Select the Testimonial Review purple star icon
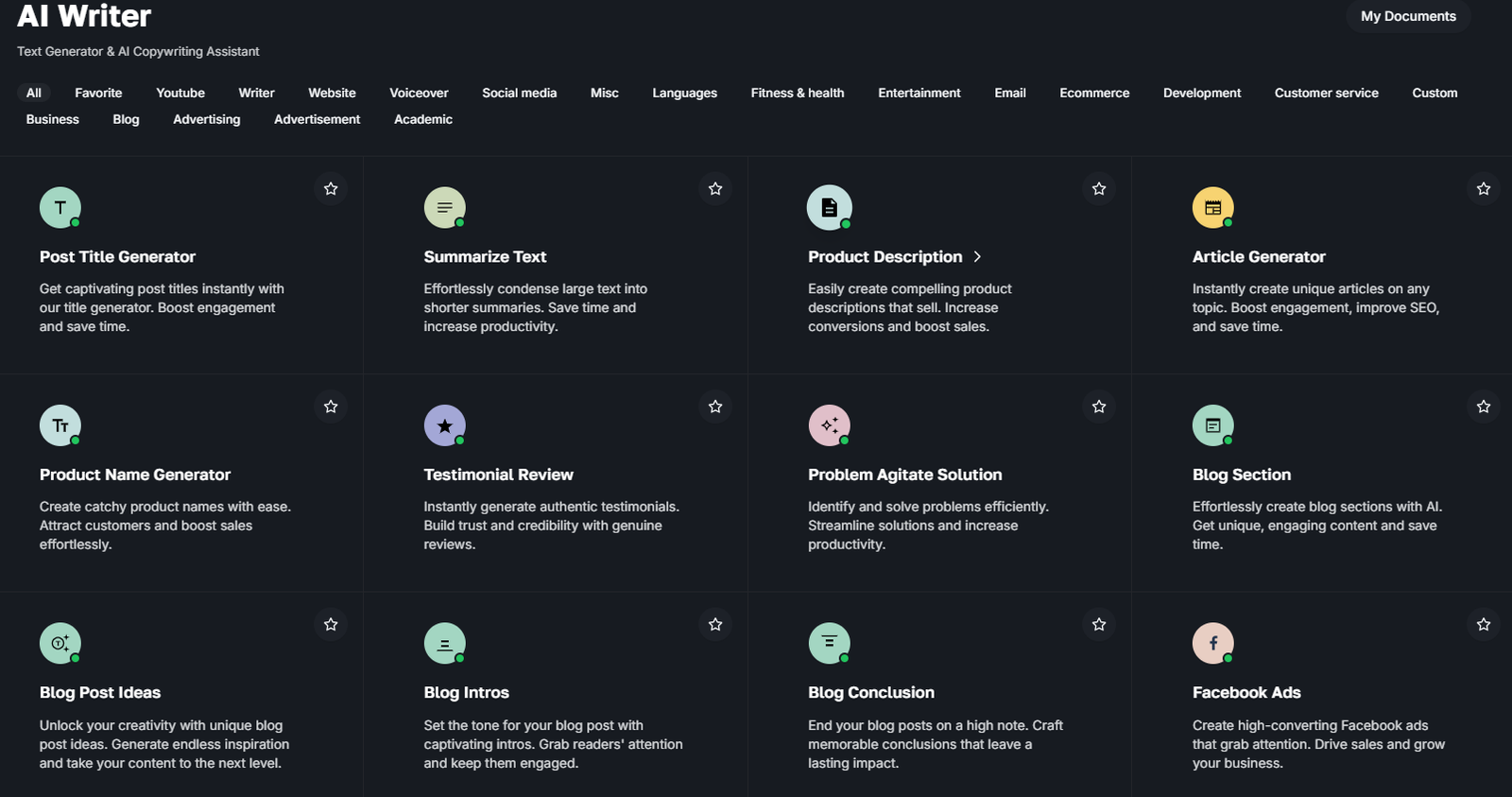This screenshot has height=797, width=1512. pos(444,425)
